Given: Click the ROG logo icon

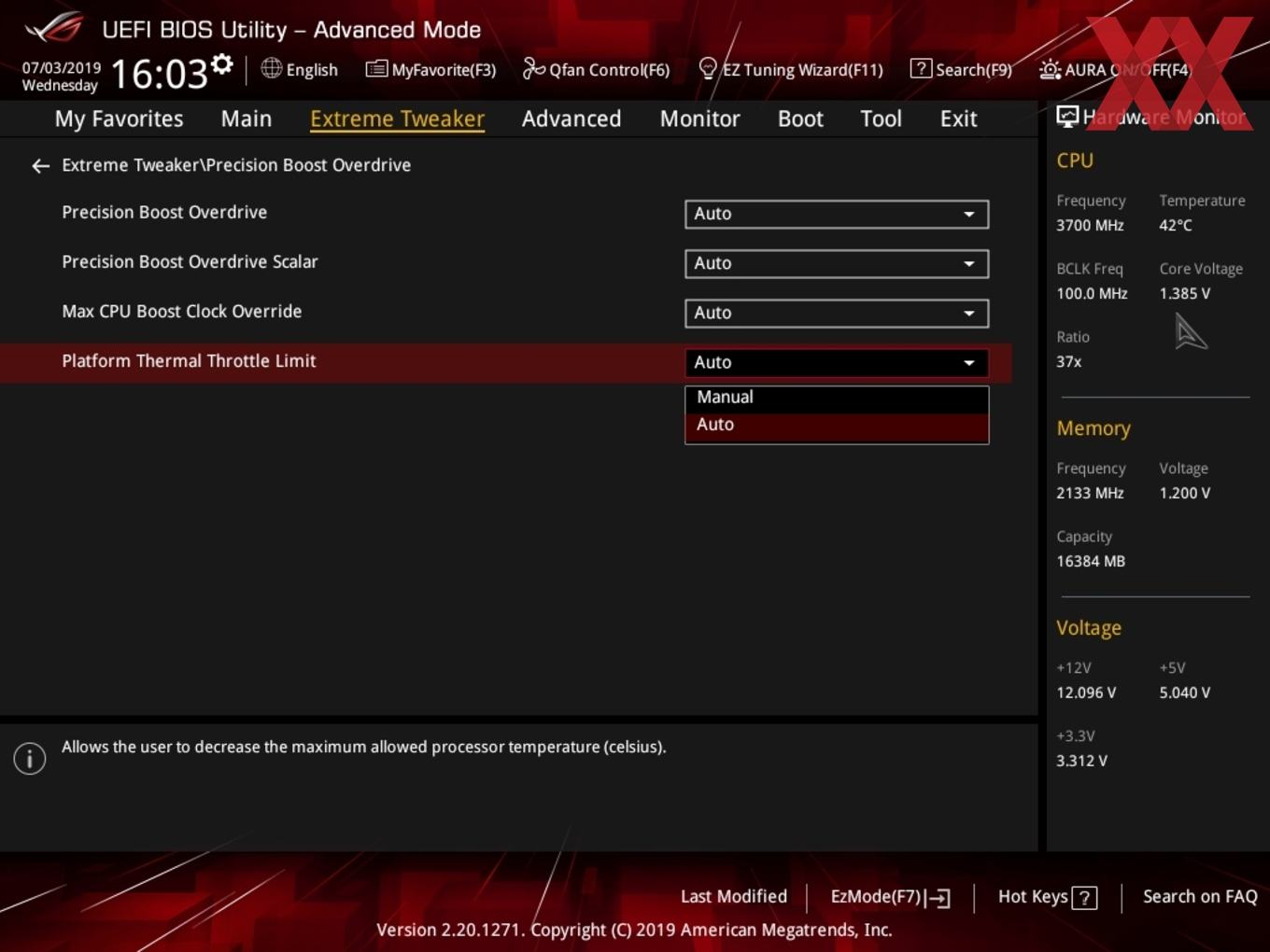Looking at the screenshot, I should click(53, 28).
